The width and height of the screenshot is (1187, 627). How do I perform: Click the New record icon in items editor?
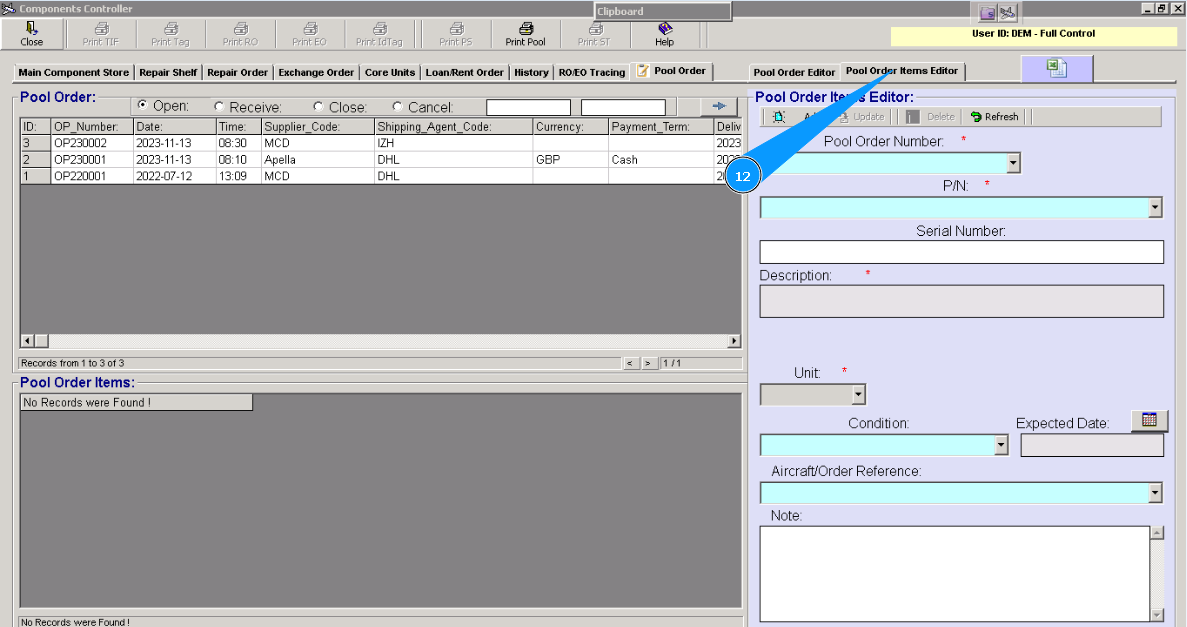[779, 117]
